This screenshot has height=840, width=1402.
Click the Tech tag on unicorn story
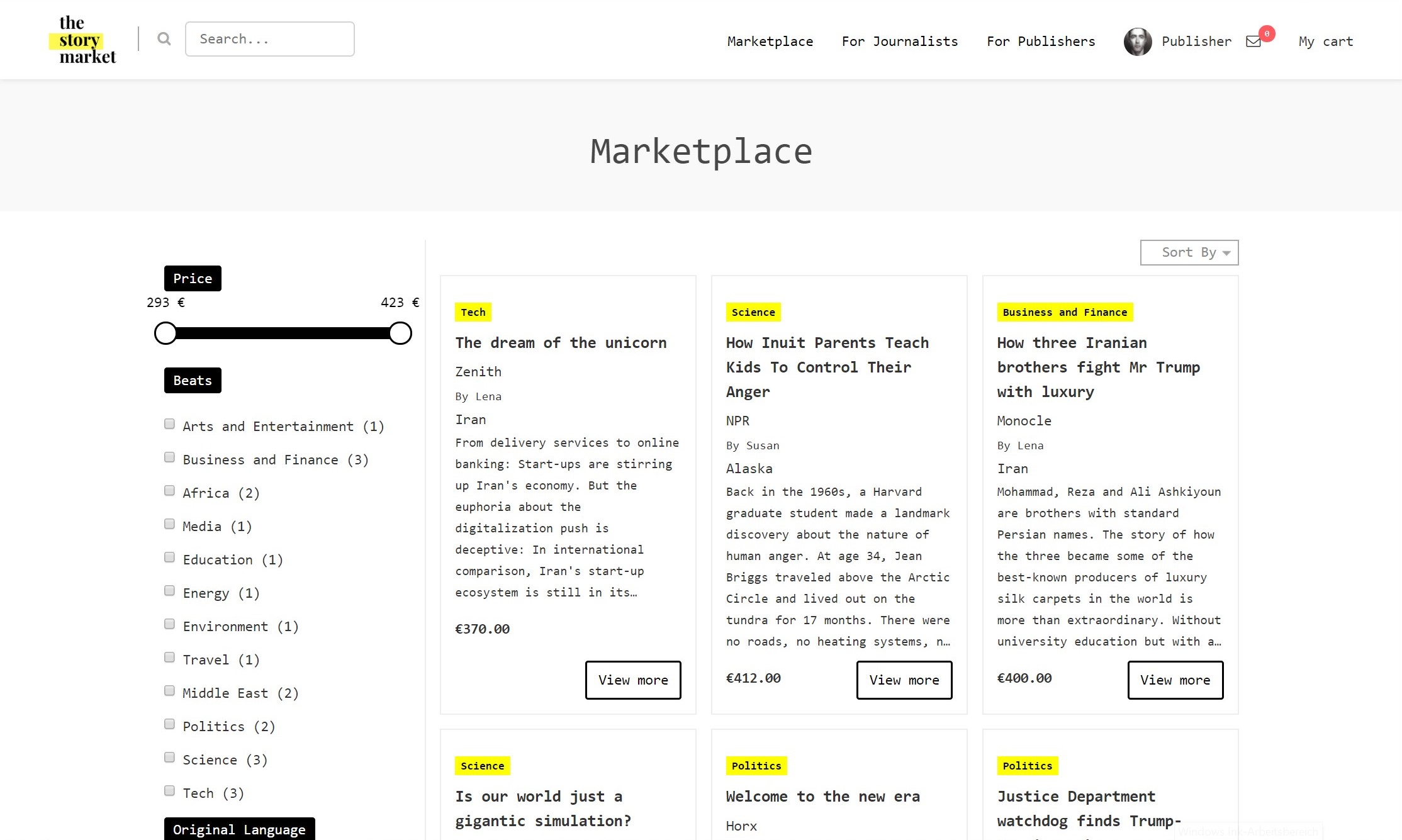(x=473, y=312)
